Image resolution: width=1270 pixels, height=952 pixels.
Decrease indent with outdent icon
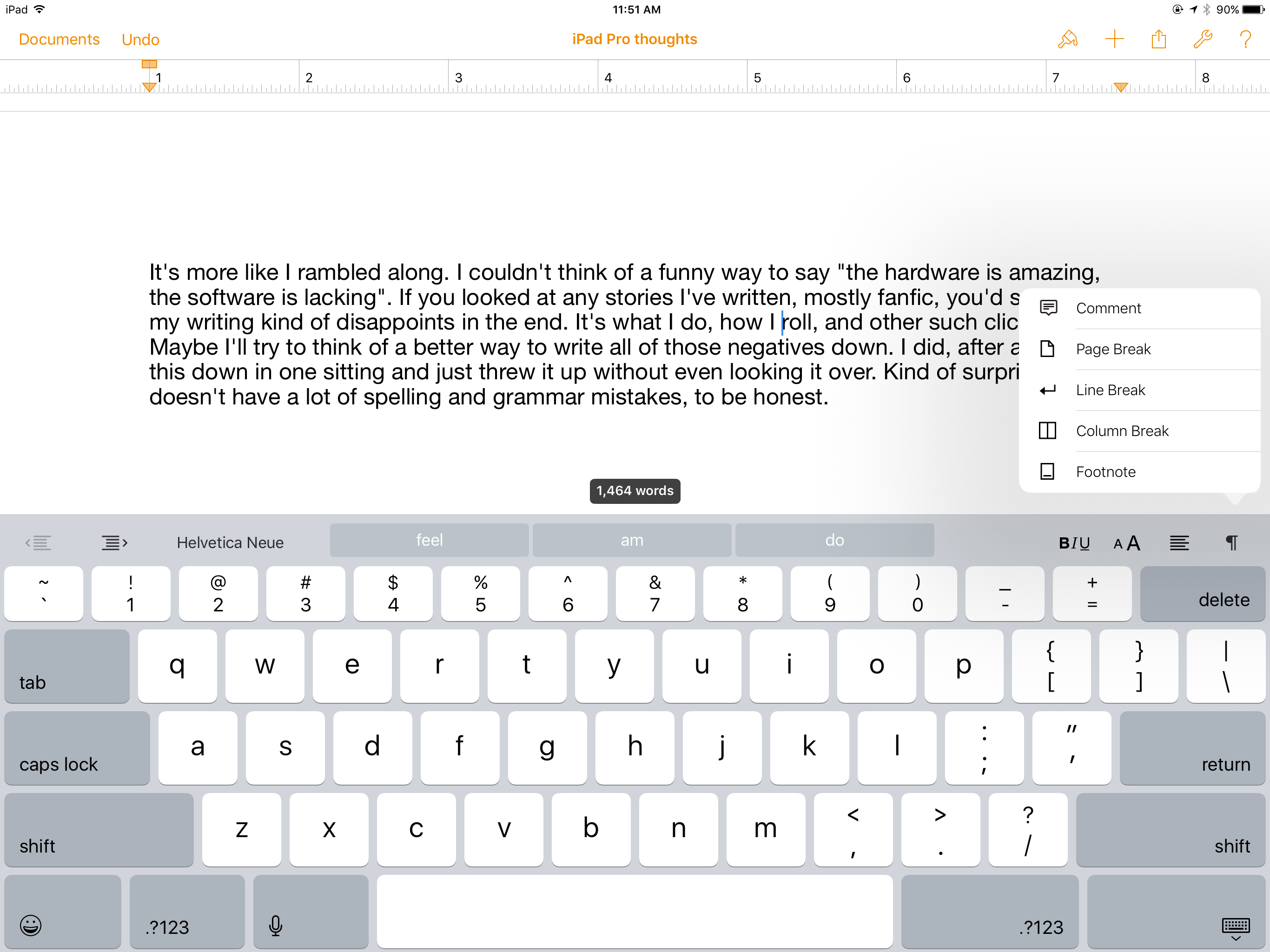(39, 542)
